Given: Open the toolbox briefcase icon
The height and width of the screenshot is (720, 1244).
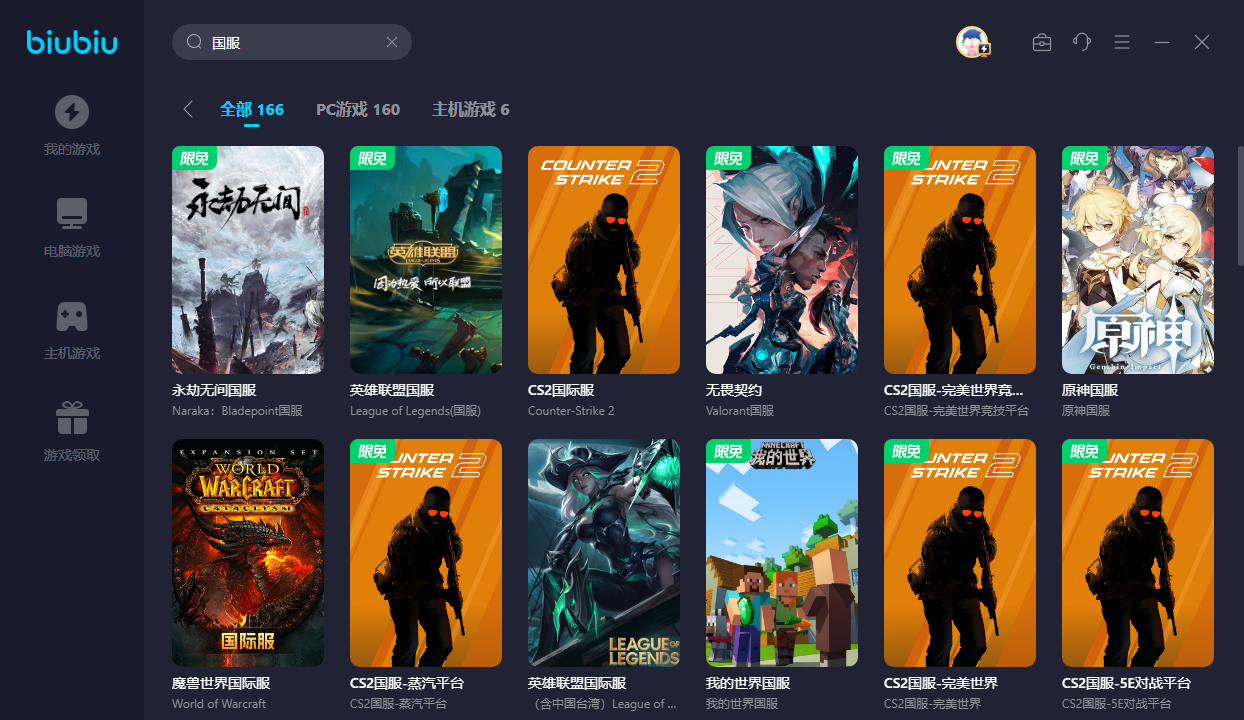Looking at the screenshot, I should tap(1042, 42).
